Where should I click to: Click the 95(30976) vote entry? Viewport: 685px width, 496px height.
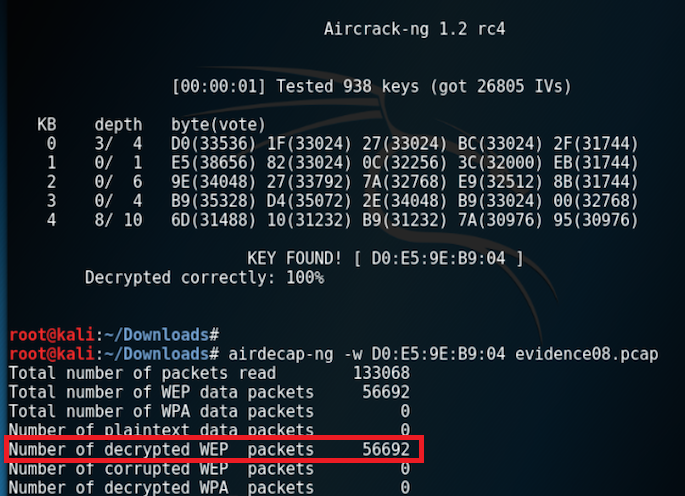(596, 220)
